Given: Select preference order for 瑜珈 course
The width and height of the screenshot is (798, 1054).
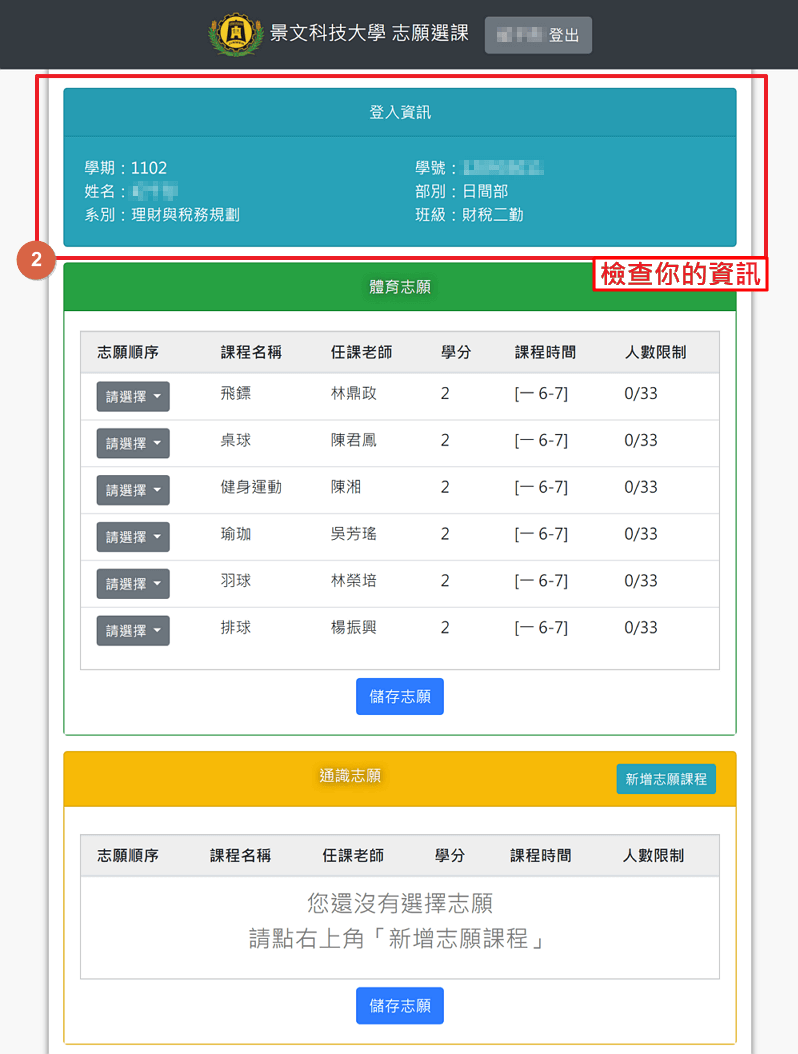Looking at the screenshot, I should 133,537.
